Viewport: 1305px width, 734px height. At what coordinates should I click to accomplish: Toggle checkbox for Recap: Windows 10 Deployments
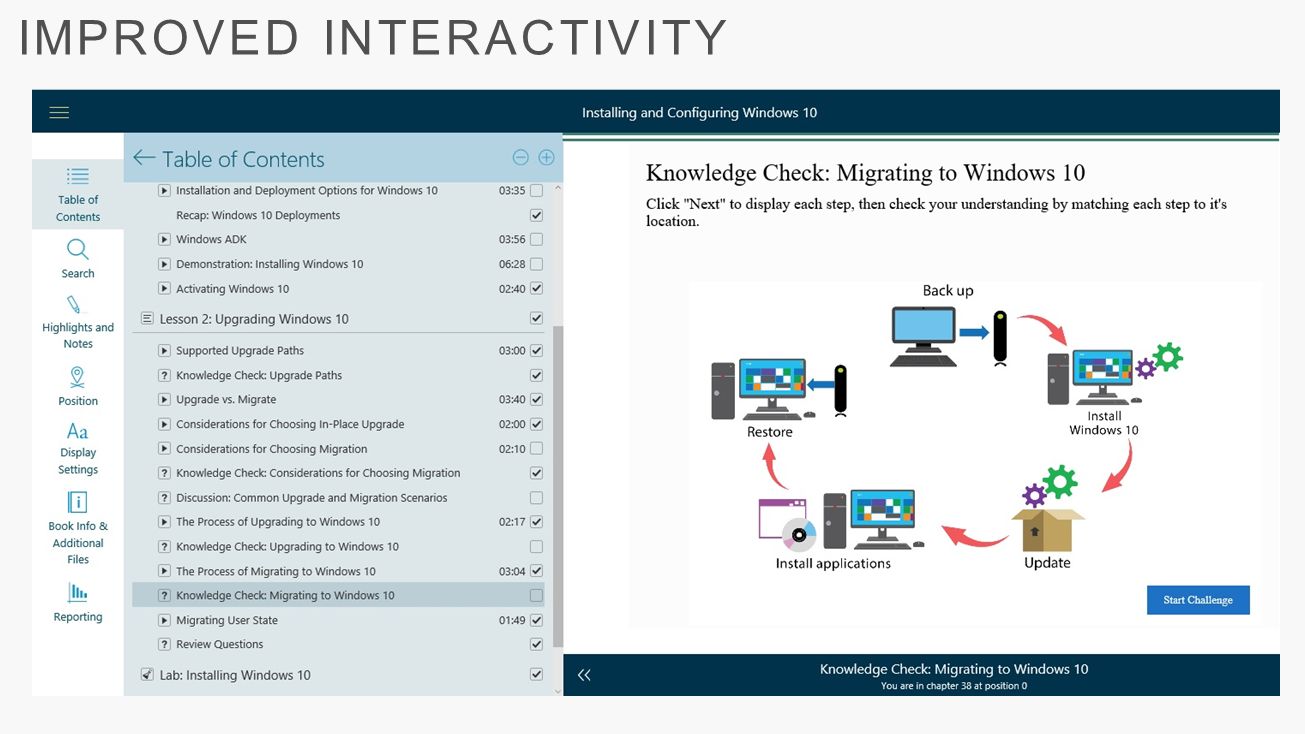click(x=536, y=215)
